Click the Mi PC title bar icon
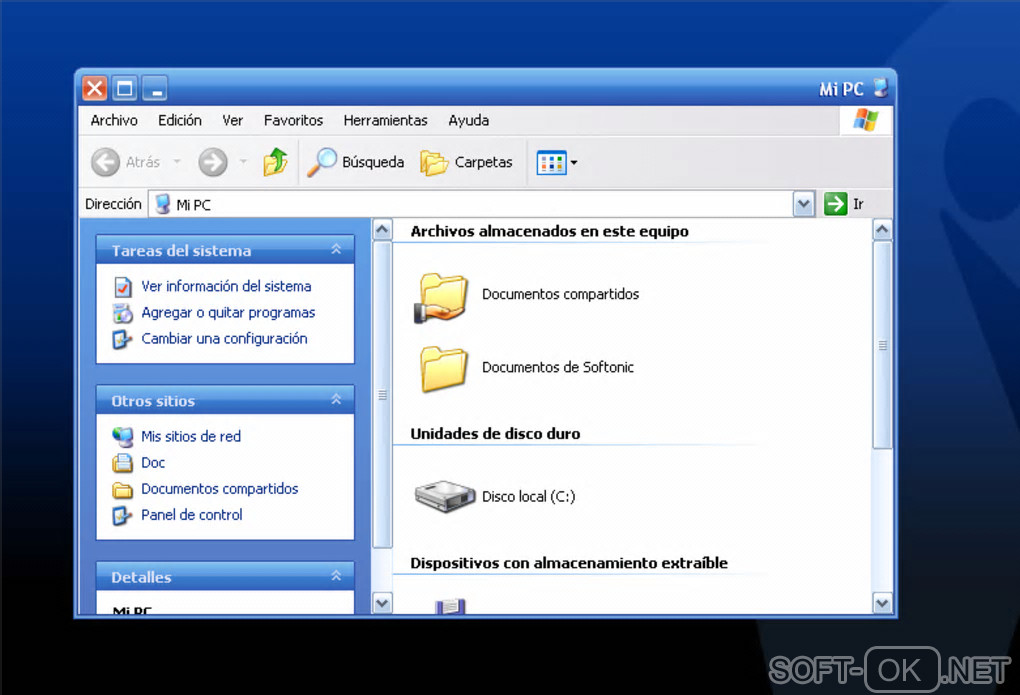 point(880,88)
